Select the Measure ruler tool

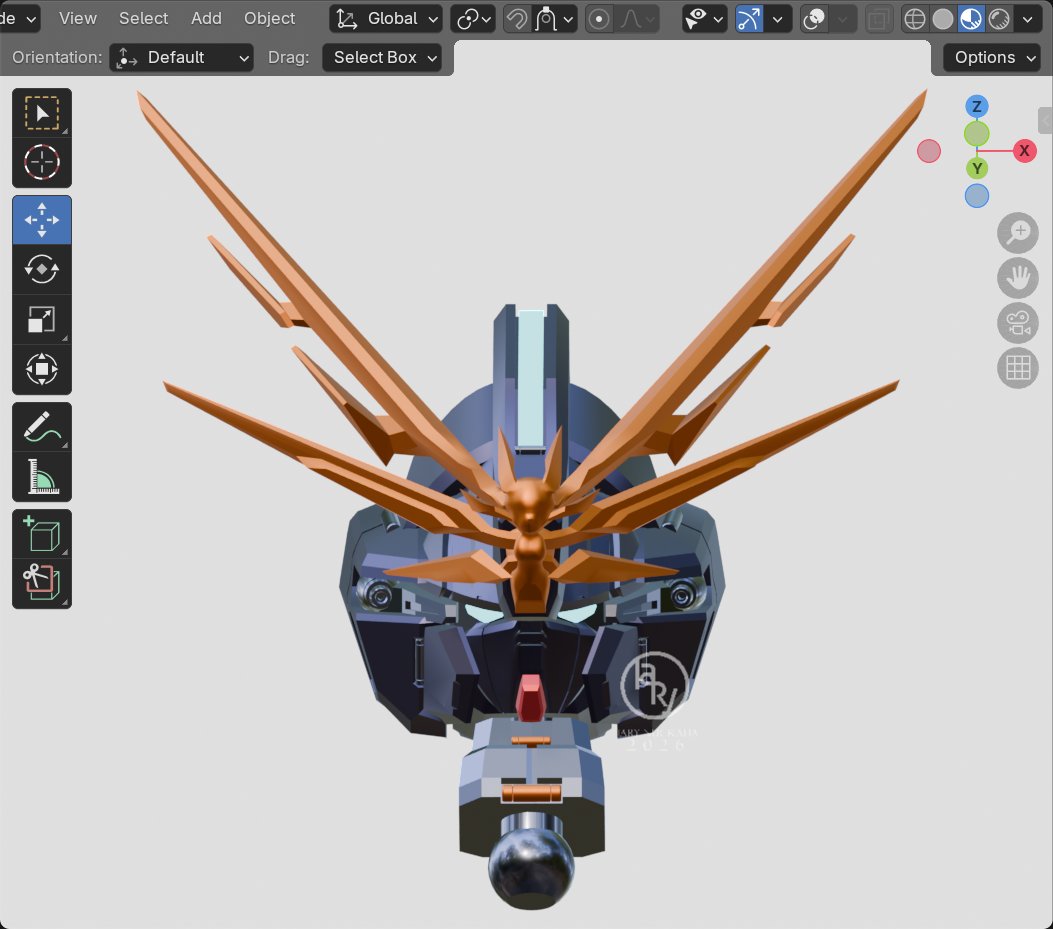42,476
